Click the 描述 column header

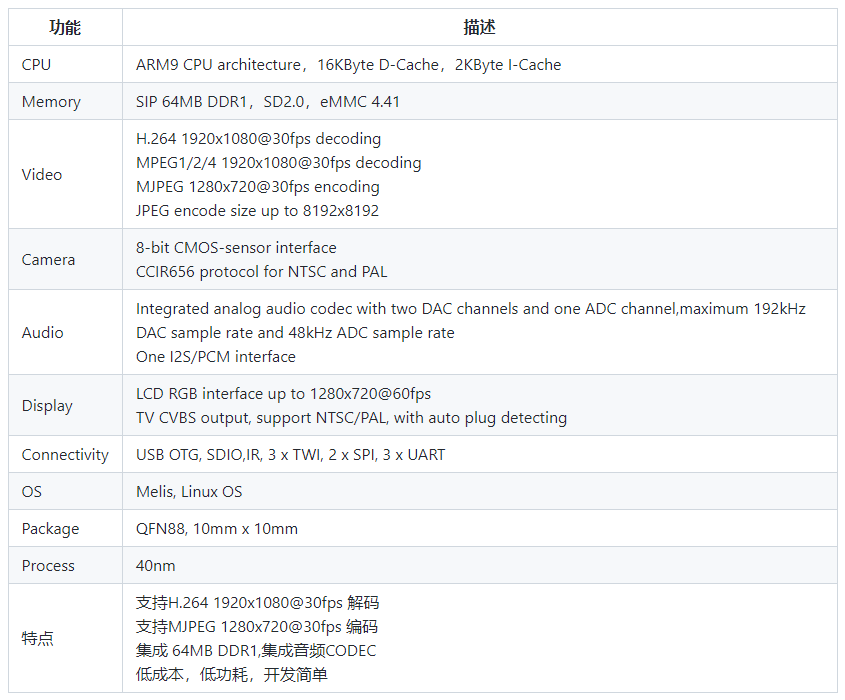[483, 27]
